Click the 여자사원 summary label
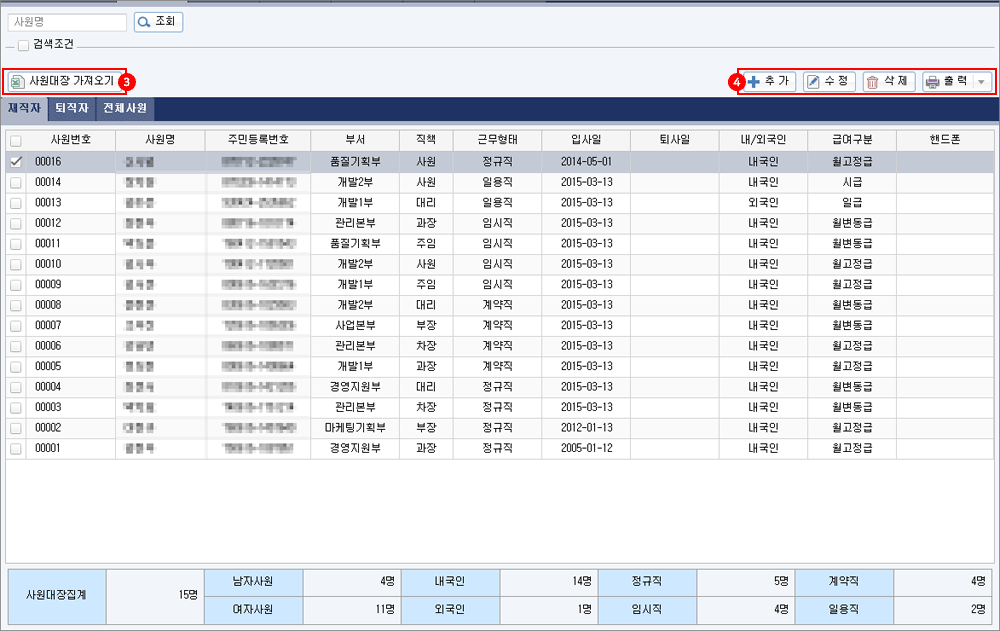The image size is (1000, 631). [253, 610]
